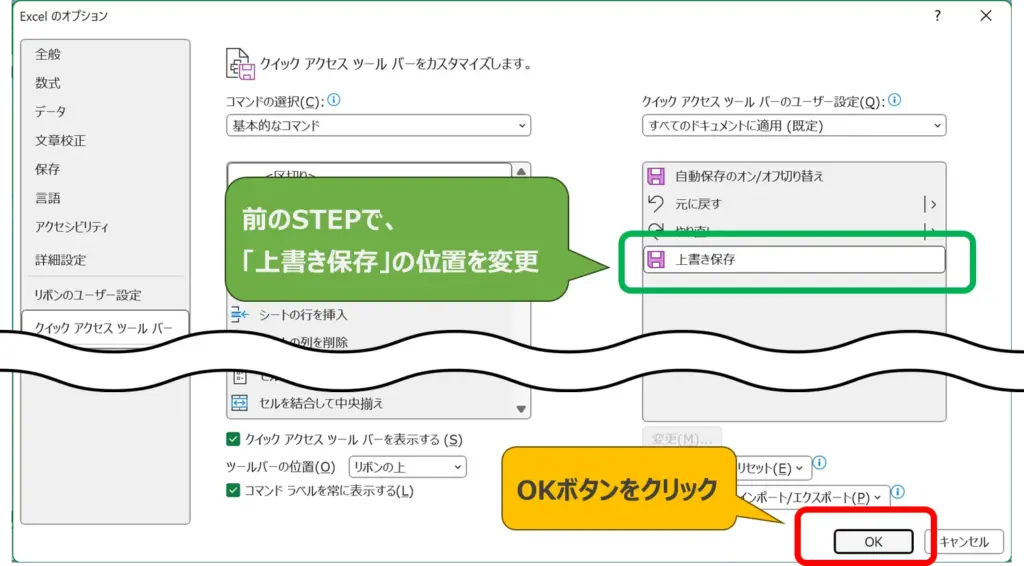Click the OK button

[873, 542]
